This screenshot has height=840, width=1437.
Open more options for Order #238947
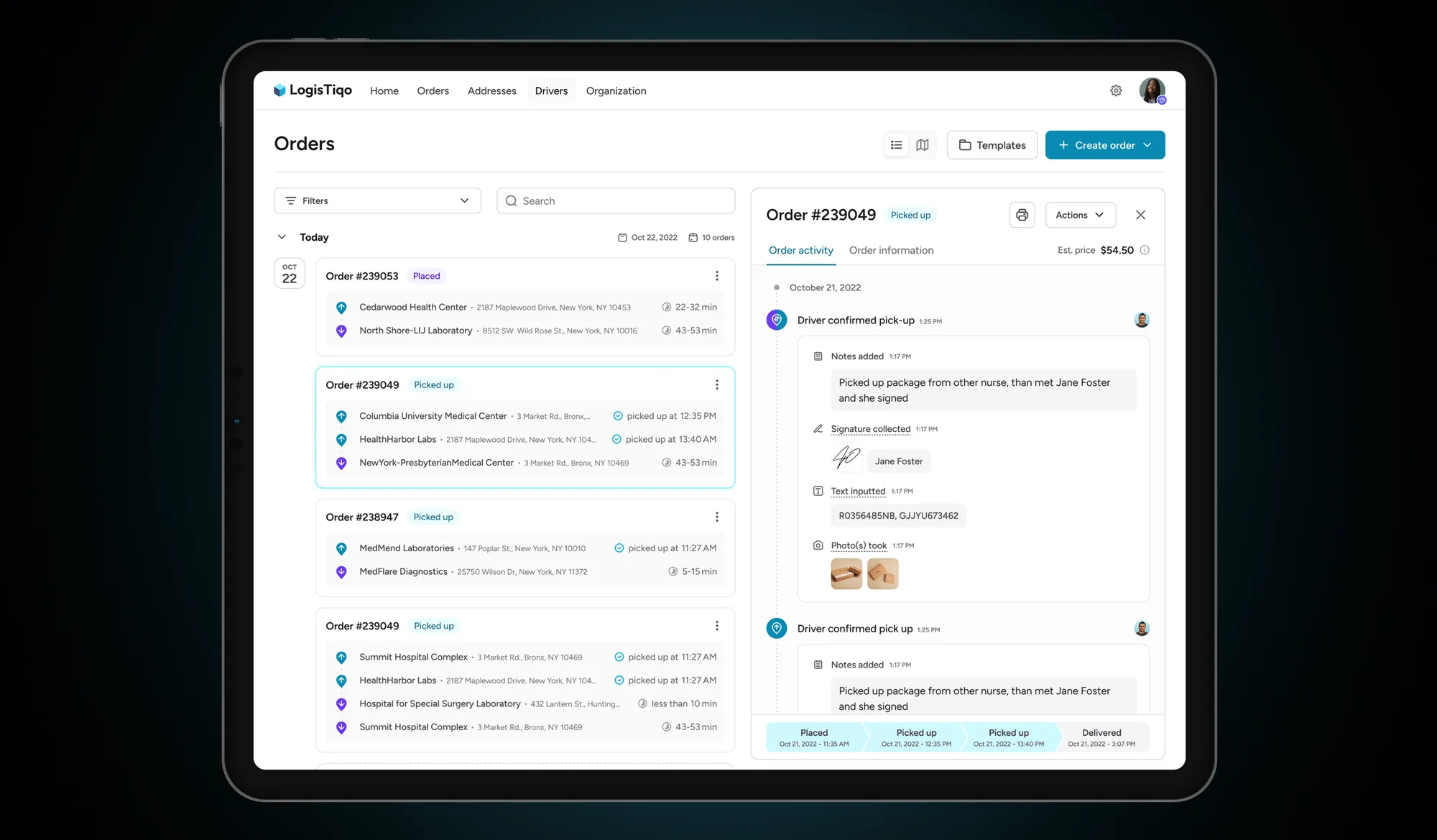(x=716, y=517)
